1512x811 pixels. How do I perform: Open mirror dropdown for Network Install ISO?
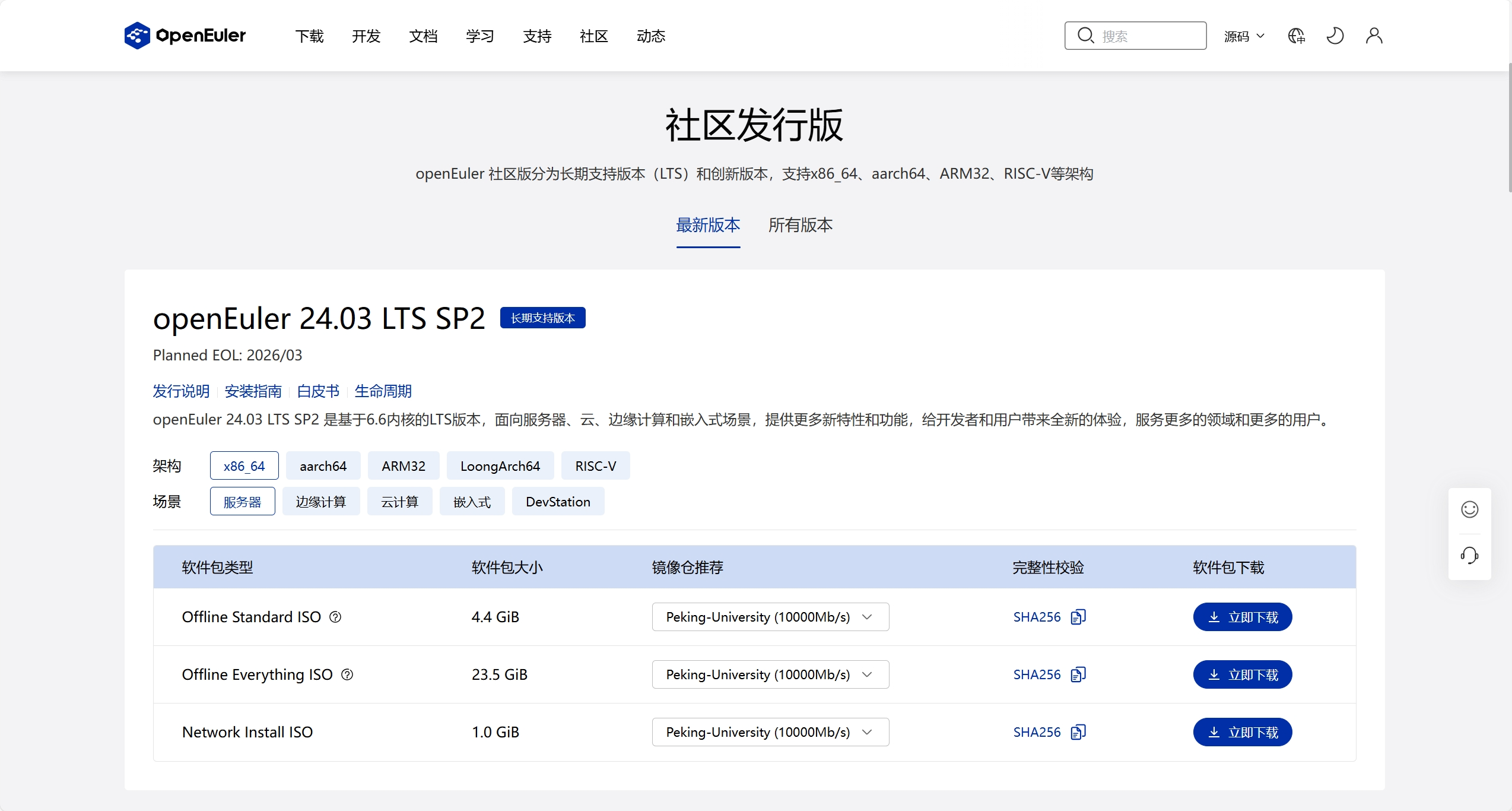(770, 732)
